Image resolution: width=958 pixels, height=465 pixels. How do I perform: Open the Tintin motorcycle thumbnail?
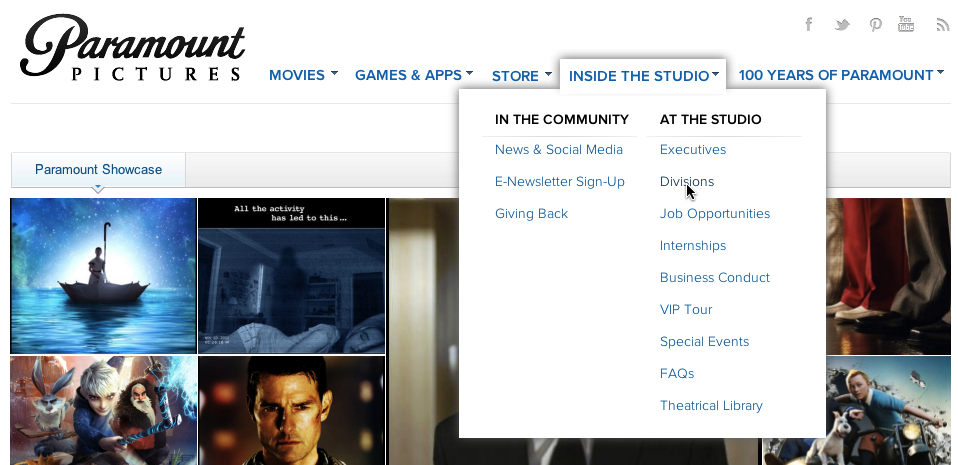click(x=888, y=411)
